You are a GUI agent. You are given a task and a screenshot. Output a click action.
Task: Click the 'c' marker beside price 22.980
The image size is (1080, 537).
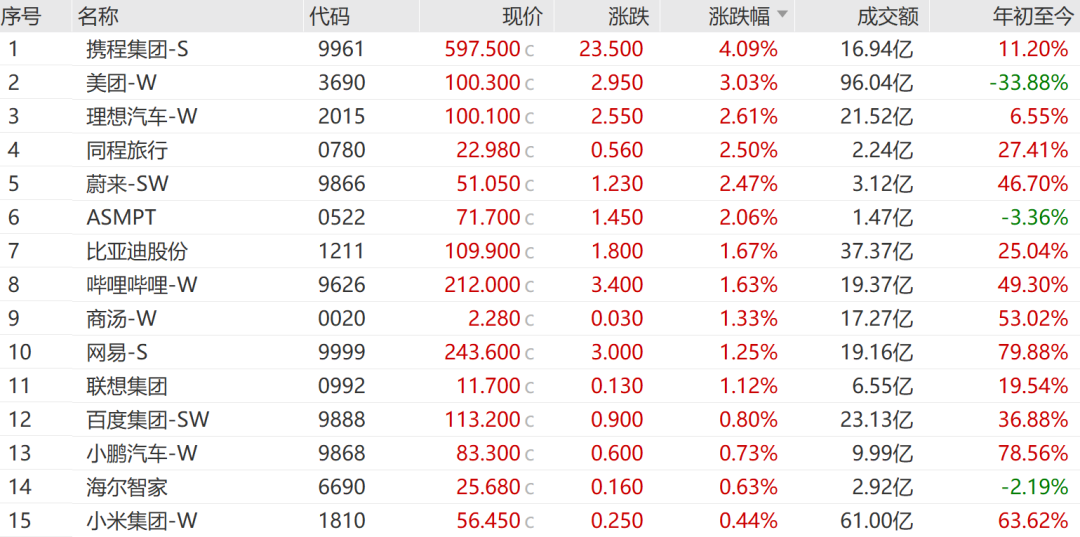click(530, 151)
